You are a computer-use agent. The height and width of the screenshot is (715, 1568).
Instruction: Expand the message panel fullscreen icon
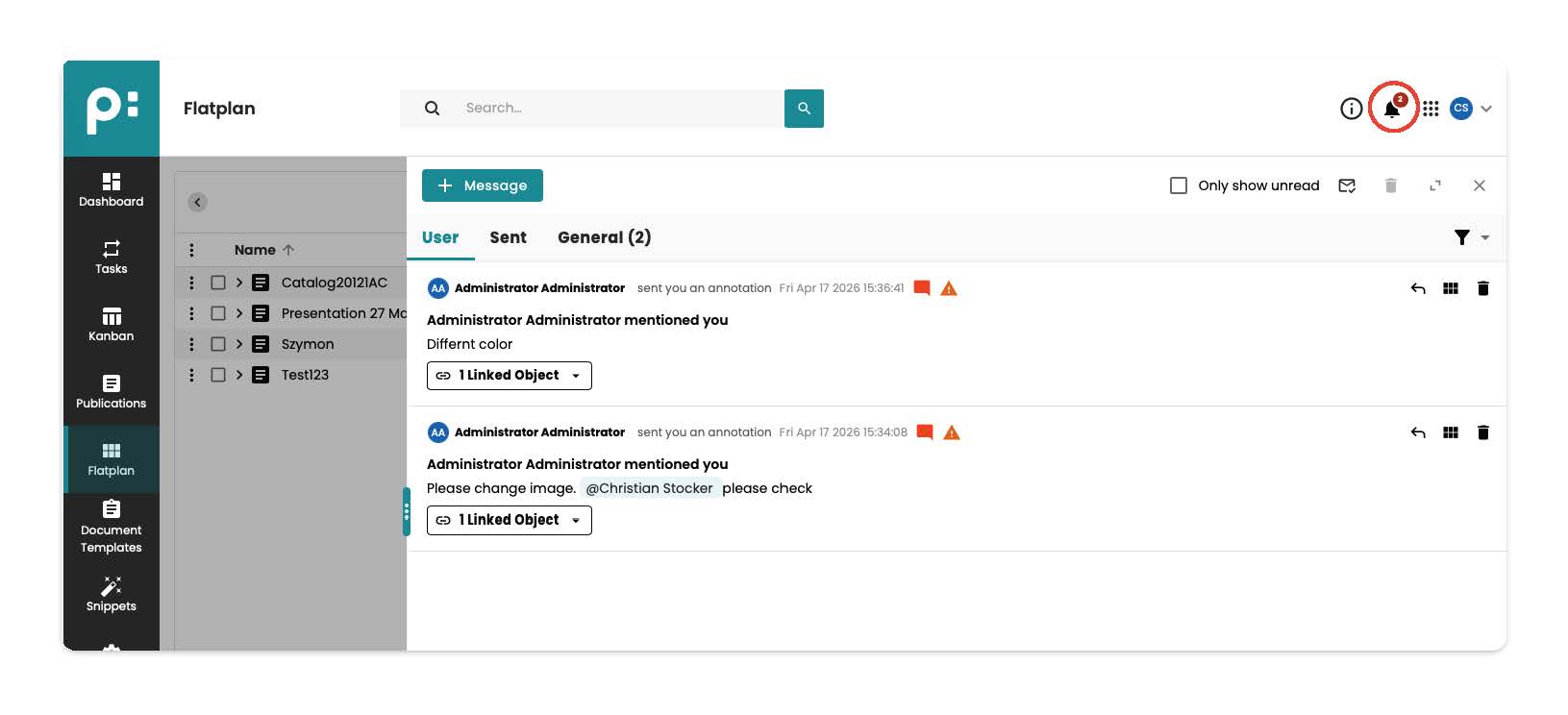click(x=1435, y=185)
